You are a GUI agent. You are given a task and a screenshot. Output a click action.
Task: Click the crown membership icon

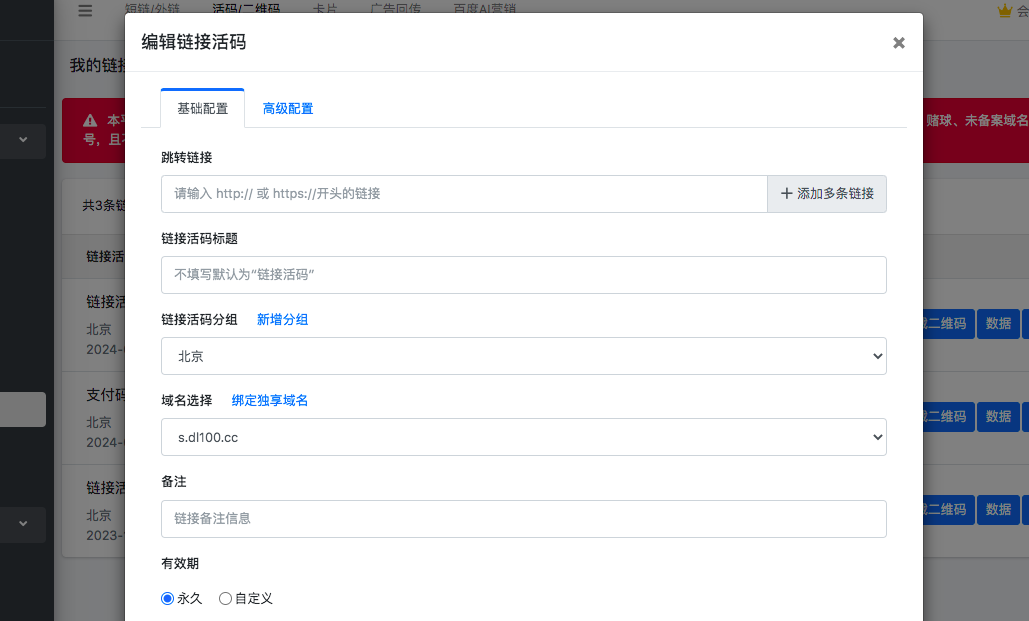tap(1005, 10)
